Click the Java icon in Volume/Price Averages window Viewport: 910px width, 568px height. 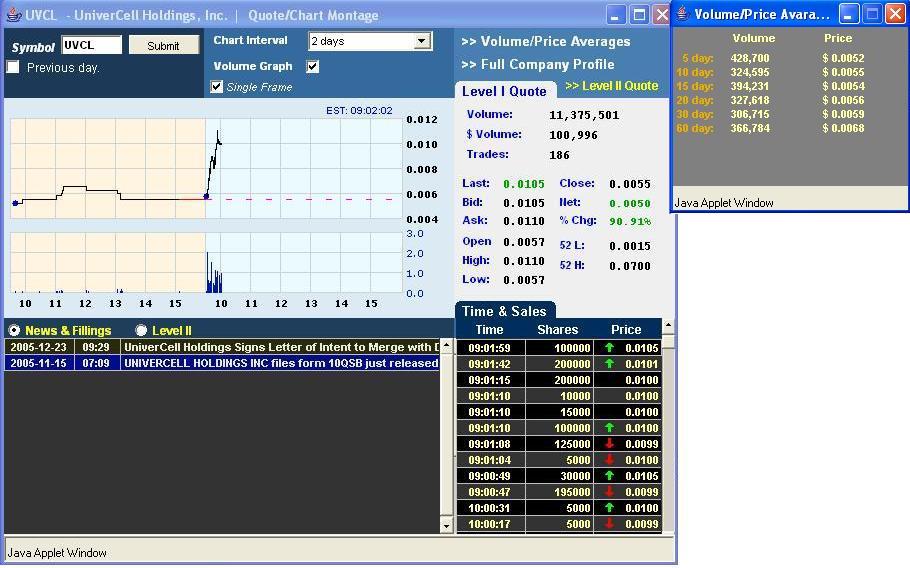click(x=682, y=13)
